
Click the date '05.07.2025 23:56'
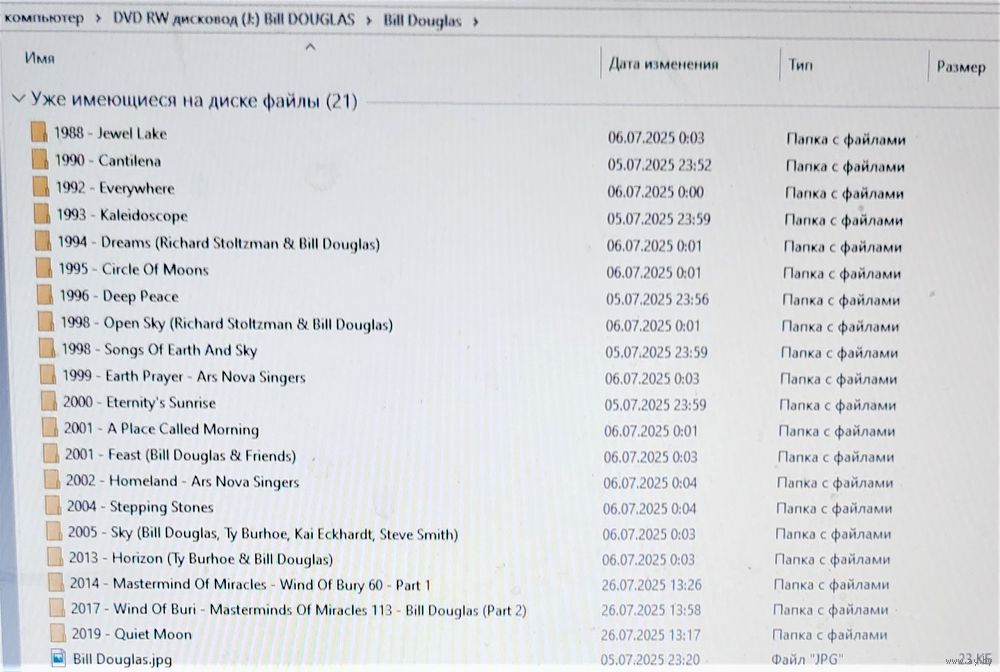pyautogui.click(x=658, y=299)
